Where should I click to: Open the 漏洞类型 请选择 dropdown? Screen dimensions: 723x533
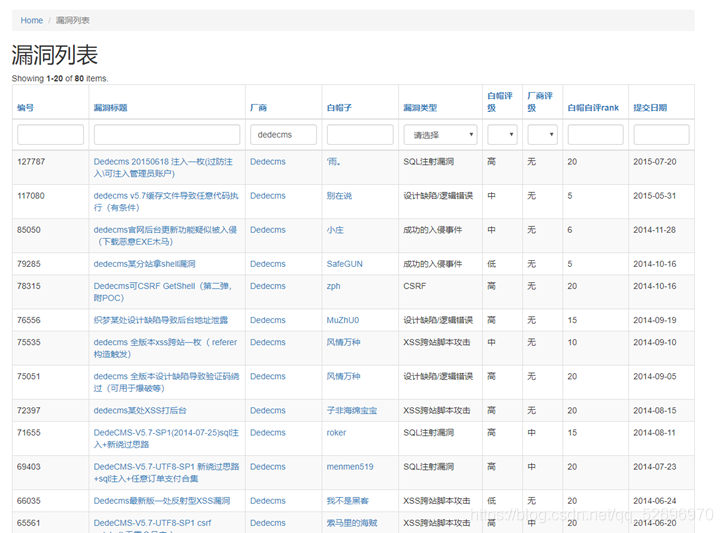[x=440, y=135]
